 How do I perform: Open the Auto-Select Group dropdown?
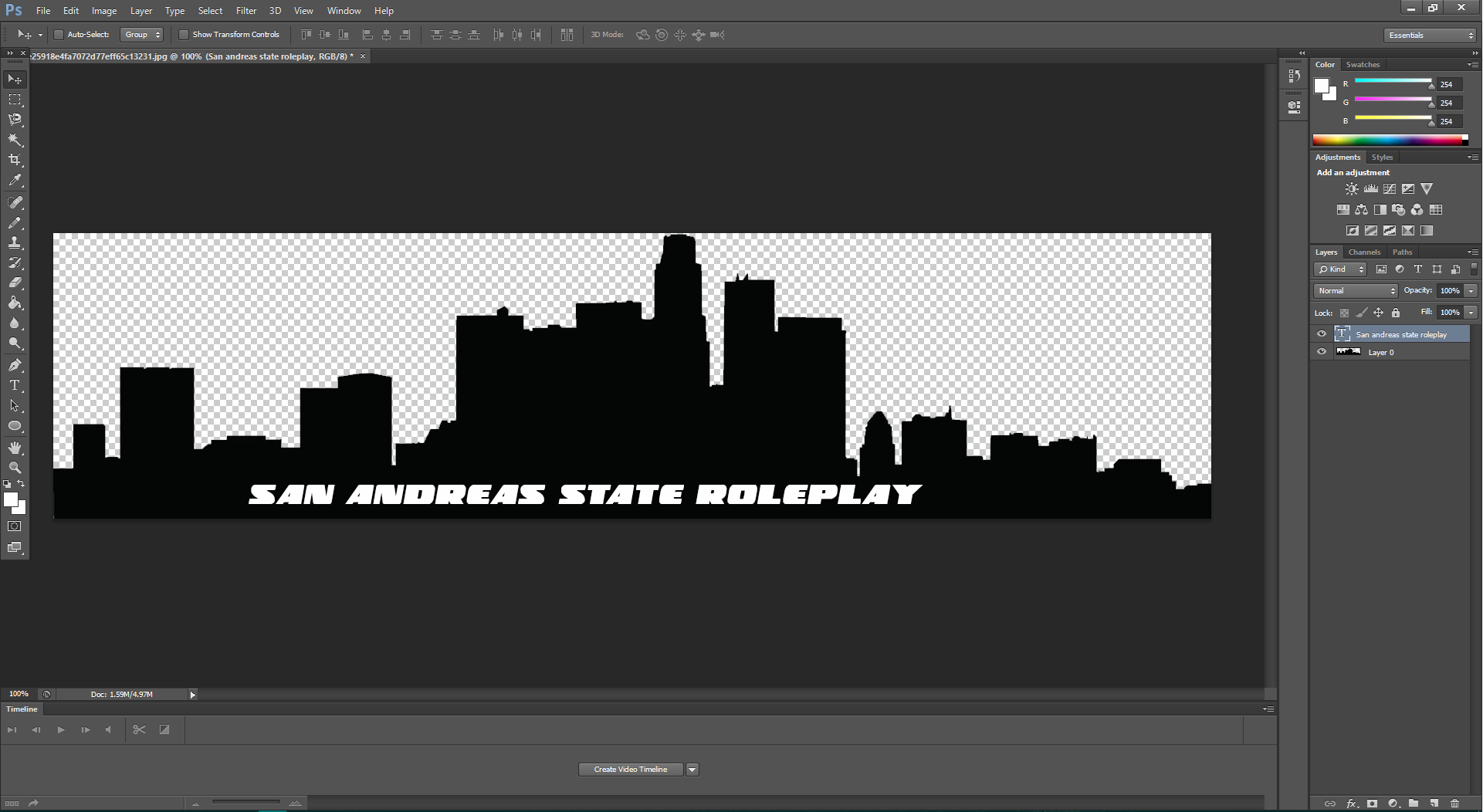point(142,35)
